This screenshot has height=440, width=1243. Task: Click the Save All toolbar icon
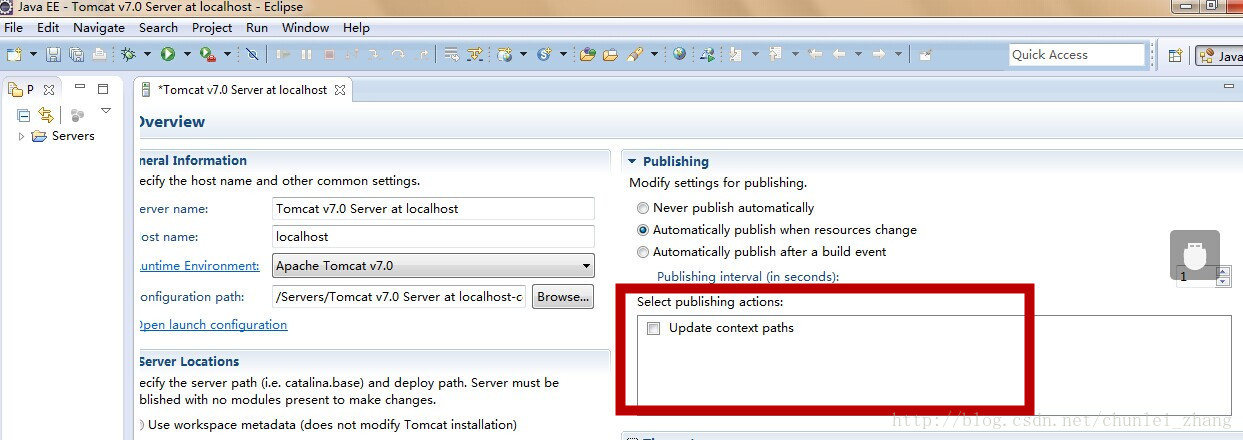coord(76,54)
